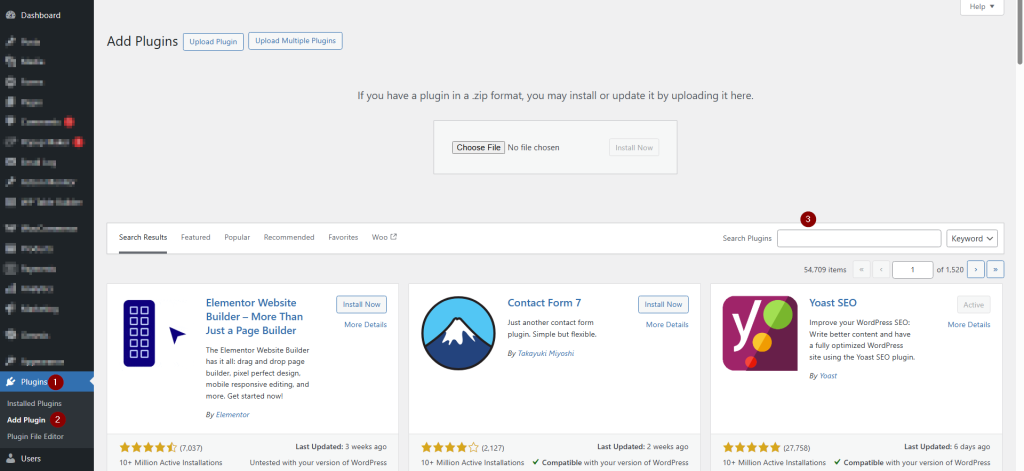
Task: Switch to the Recommended tab
Action: click(289, 237)
